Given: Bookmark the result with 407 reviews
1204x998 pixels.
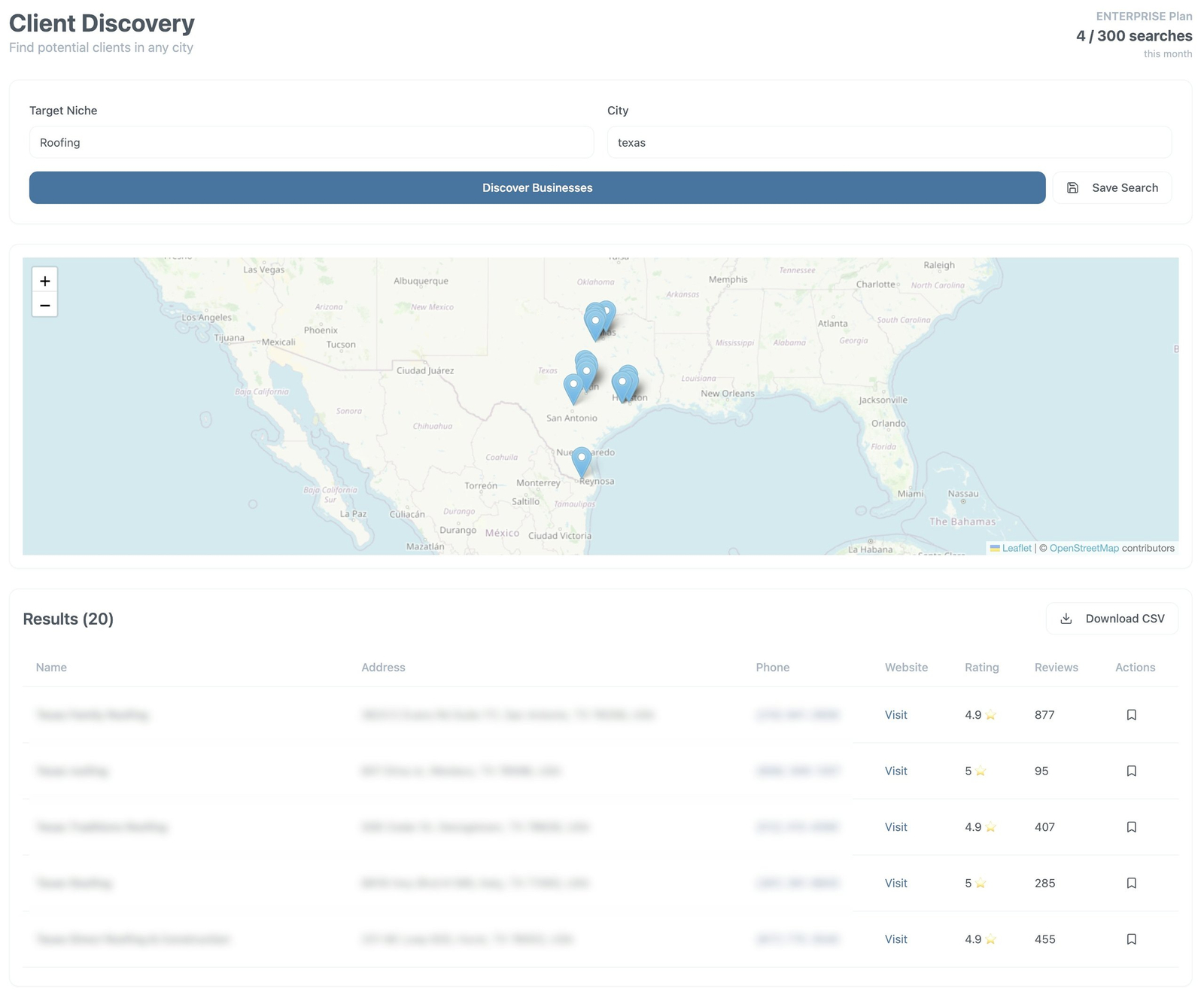Looking at the screenshot, I should click(x=1131, y=827).
